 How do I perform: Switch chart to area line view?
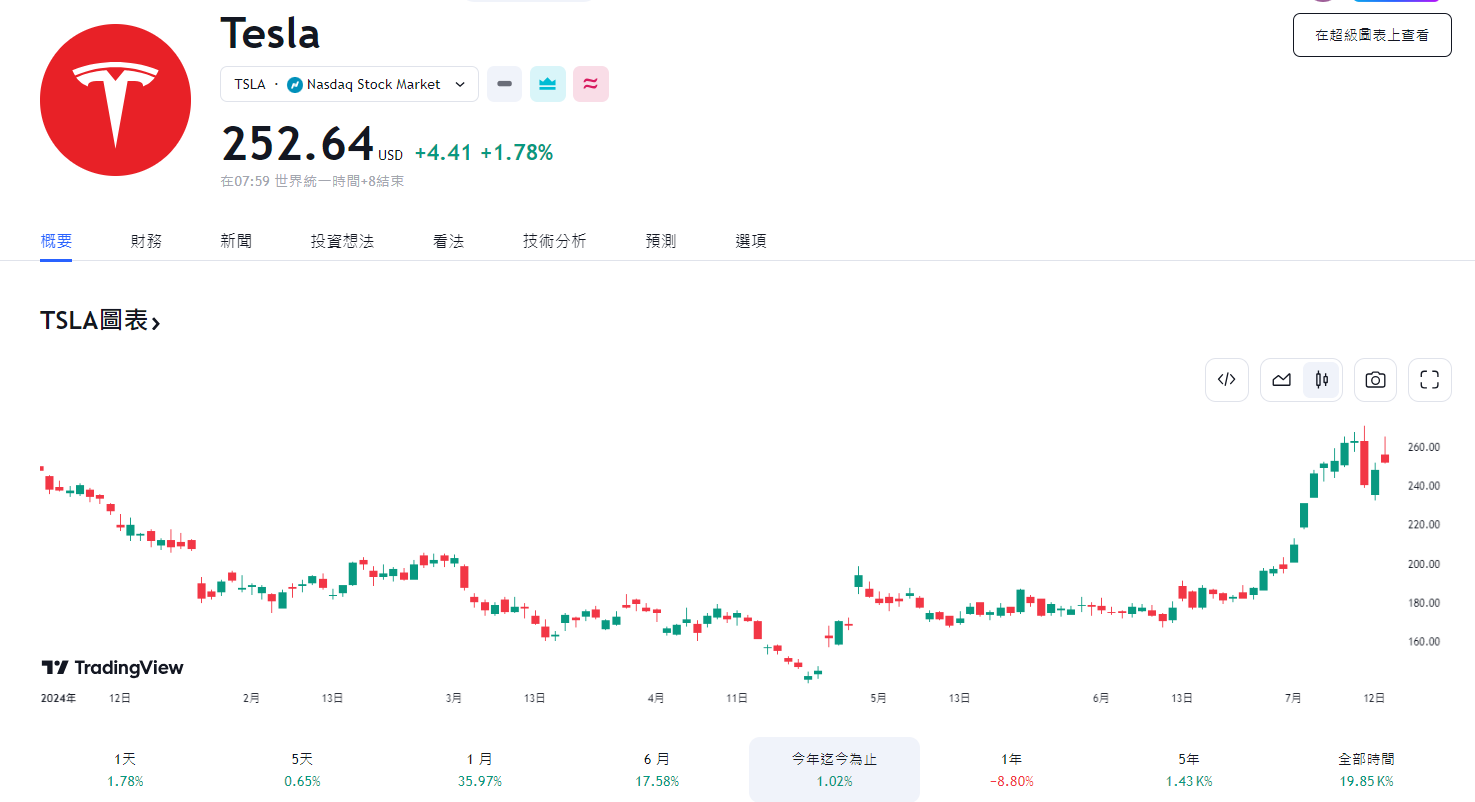click(x=1281, y=380)
